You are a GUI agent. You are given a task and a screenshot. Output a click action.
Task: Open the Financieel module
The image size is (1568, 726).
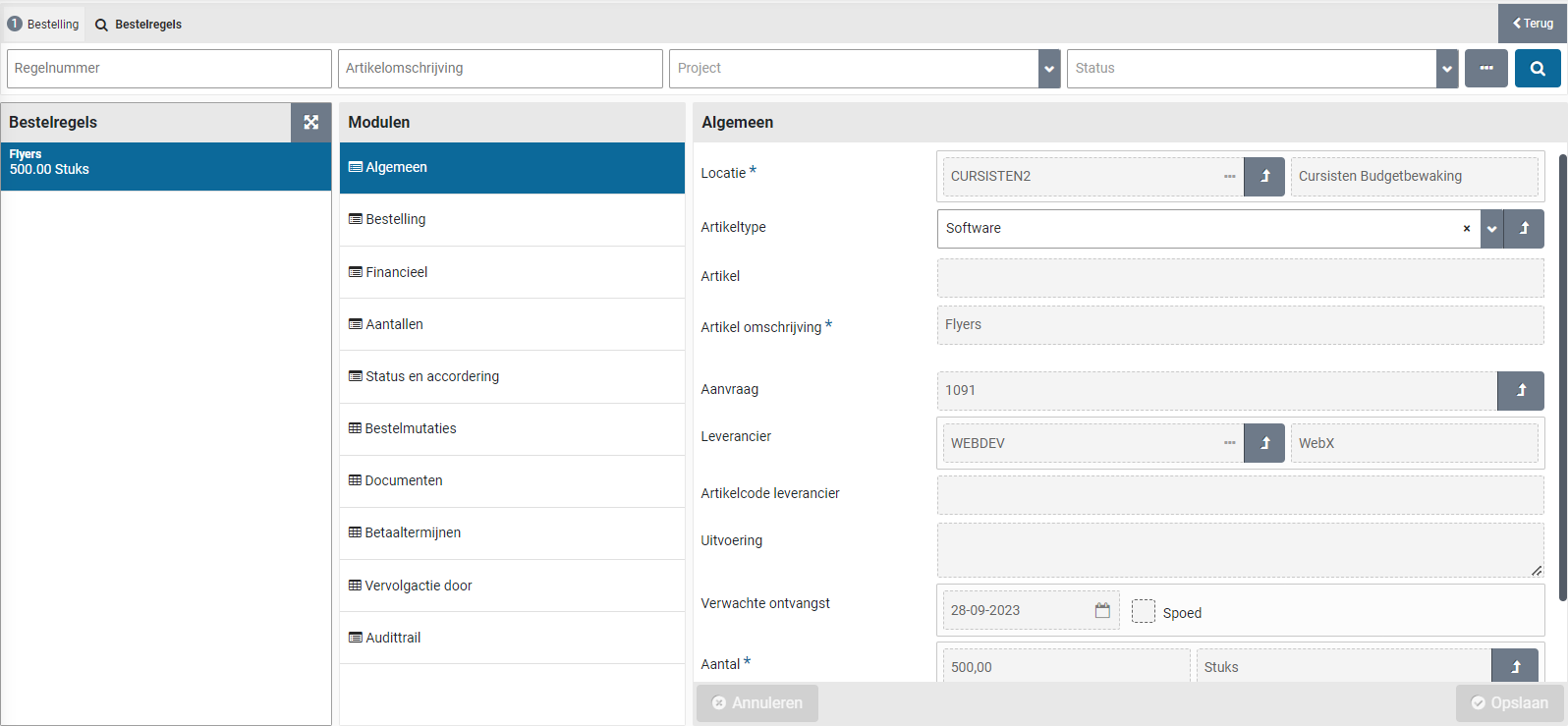click(x=397, y=272)
